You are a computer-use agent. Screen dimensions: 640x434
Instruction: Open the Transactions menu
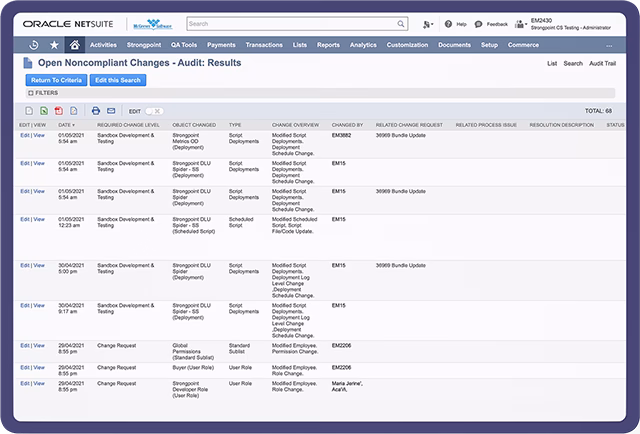pos(264,45)
